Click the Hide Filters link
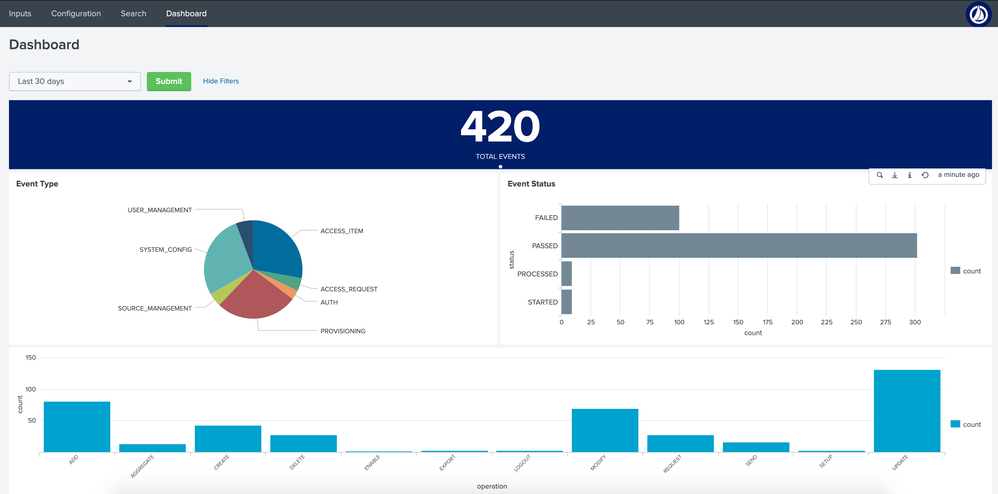Image resolution: width=998 pixels, height=494 pixels. (x=221, y=81)
